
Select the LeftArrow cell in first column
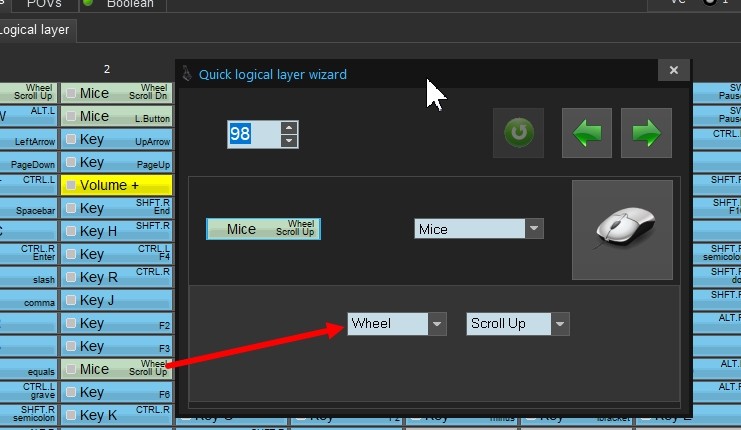click(x=28, y=139)
